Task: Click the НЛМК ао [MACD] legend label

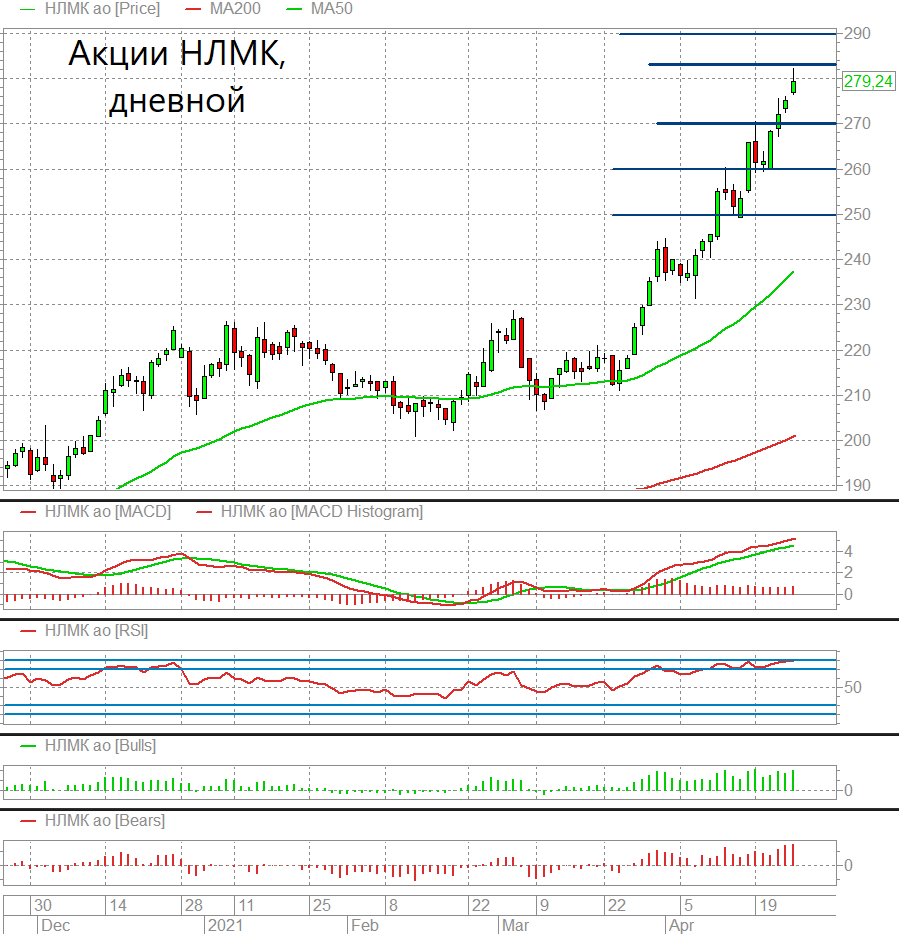Action: point(108,512)
